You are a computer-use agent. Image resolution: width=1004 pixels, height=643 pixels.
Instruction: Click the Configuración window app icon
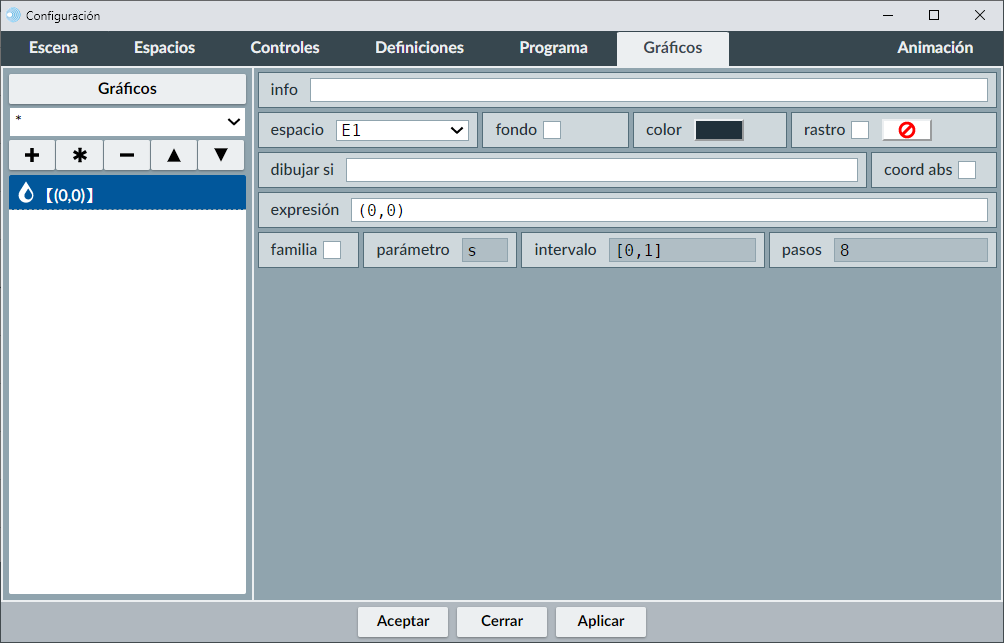coord(13,15)
